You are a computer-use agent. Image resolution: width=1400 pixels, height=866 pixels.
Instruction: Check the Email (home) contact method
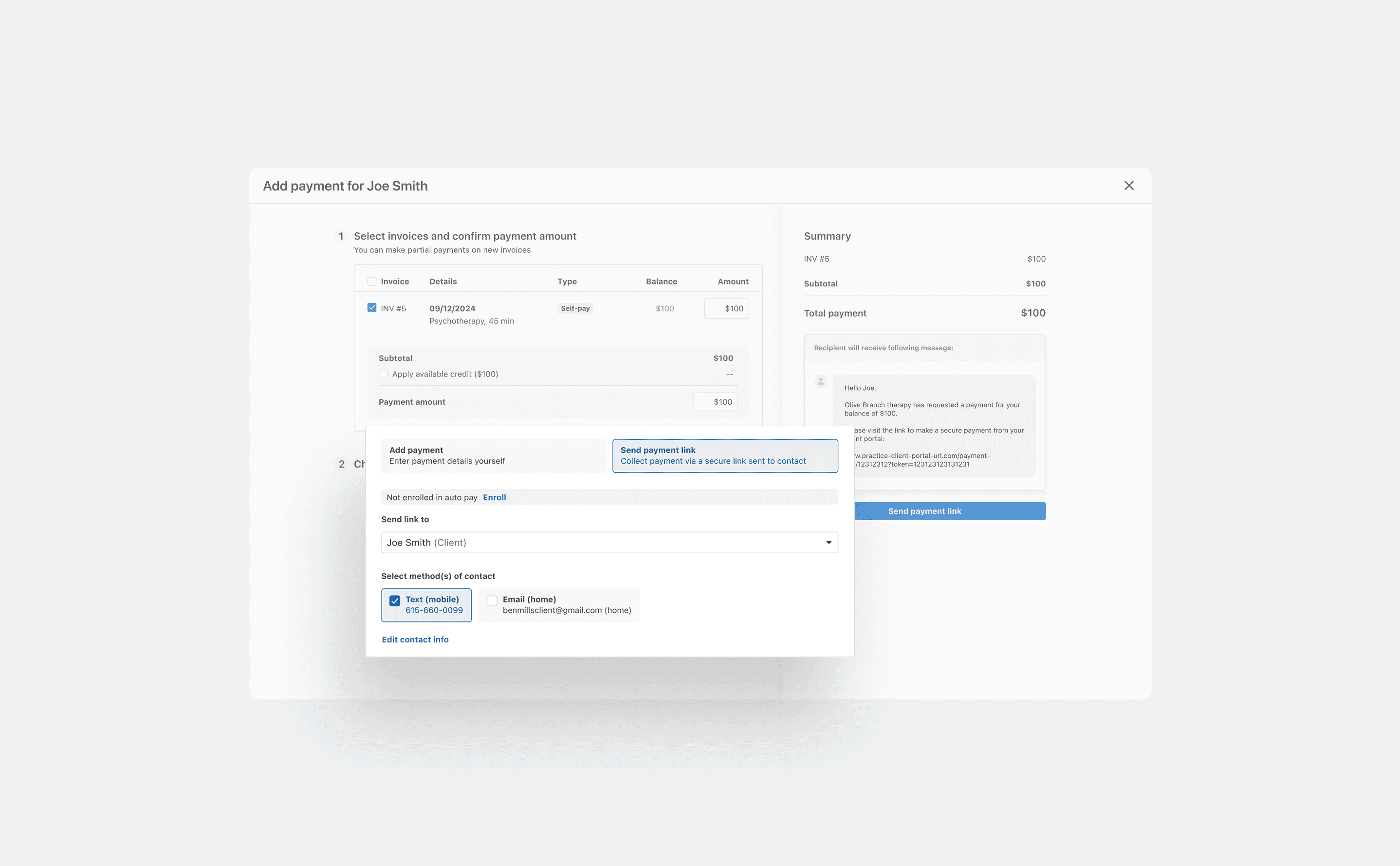pyautogui.click(x=492, y=601)
